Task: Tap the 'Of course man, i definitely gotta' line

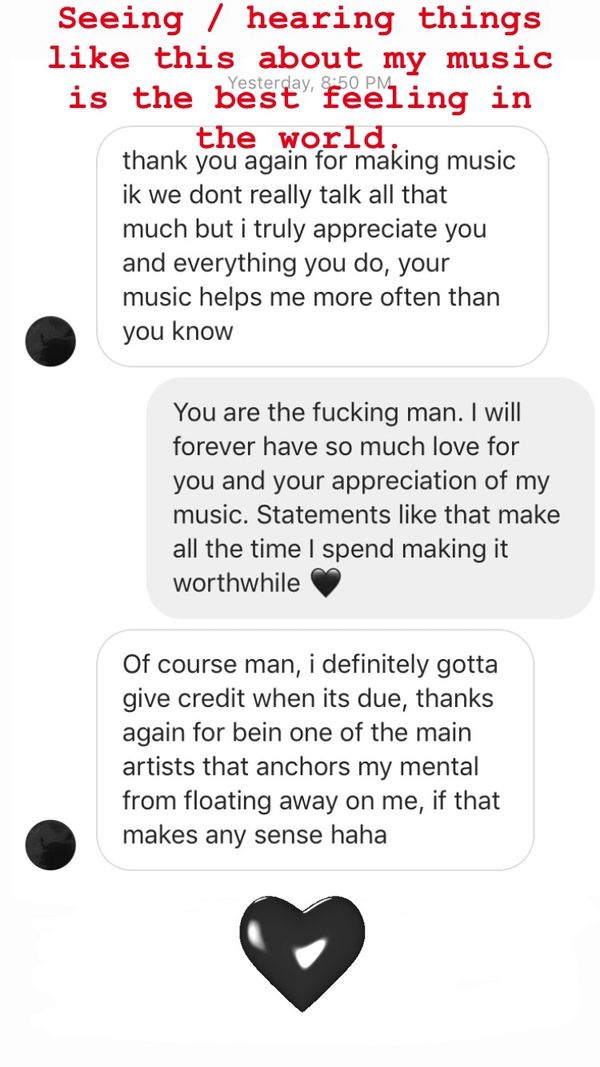Action: pyautogui.click(x=310, y=664)
